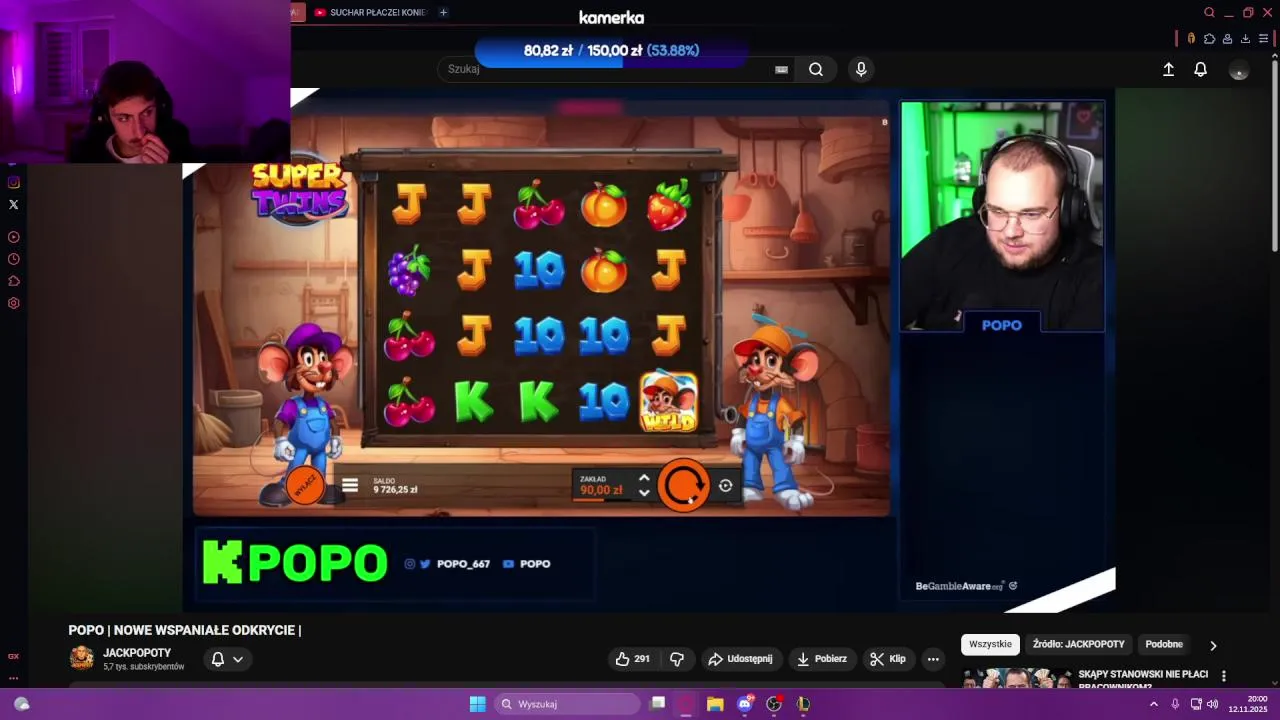1280x720 pixels.
Task: Open the GX Corner sidebar icon
Action: coord(13,656)
